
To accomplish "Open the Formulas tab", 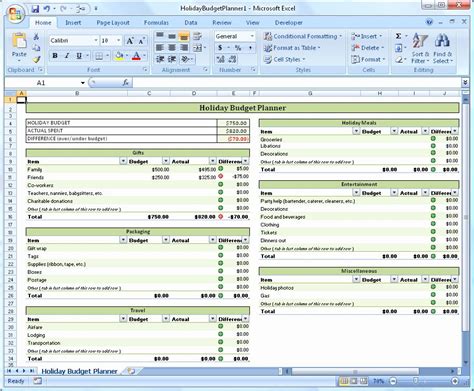I will (x=156, y=23).
